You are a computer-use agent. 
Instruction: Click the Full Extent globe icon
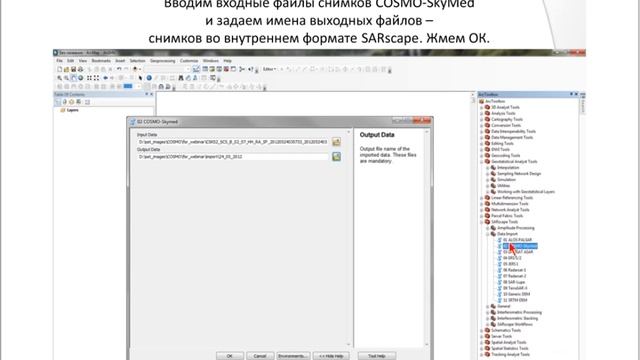(x=80, y=78)
